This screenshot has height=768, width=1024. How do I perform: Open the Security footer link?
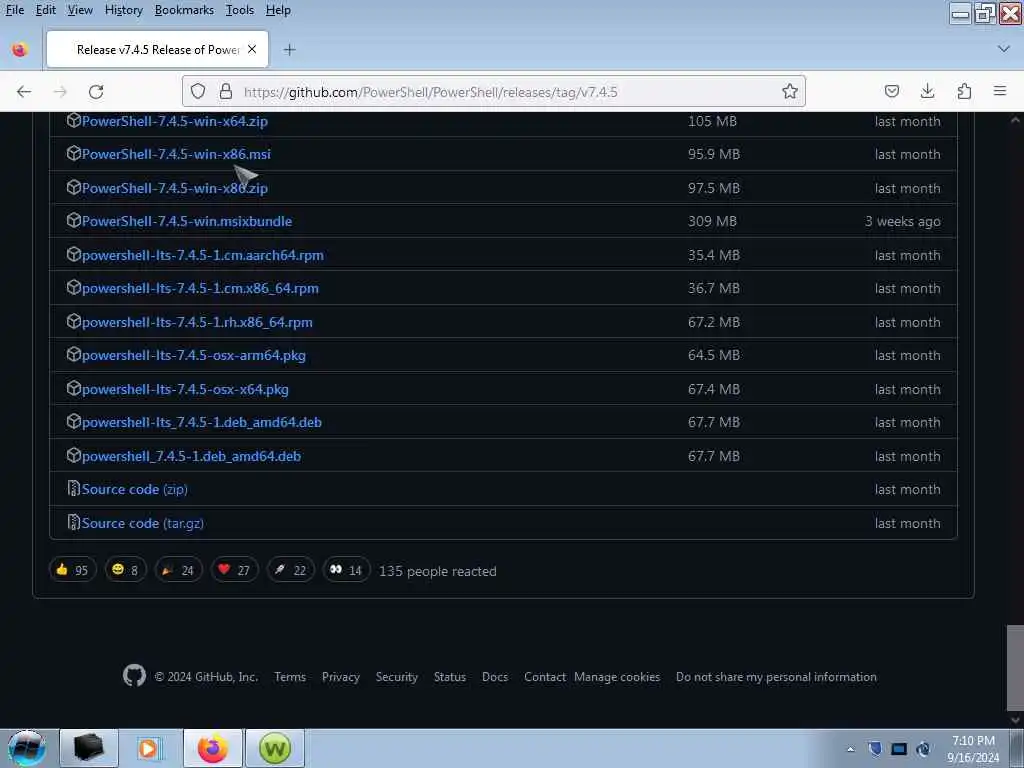coord(396,677)
